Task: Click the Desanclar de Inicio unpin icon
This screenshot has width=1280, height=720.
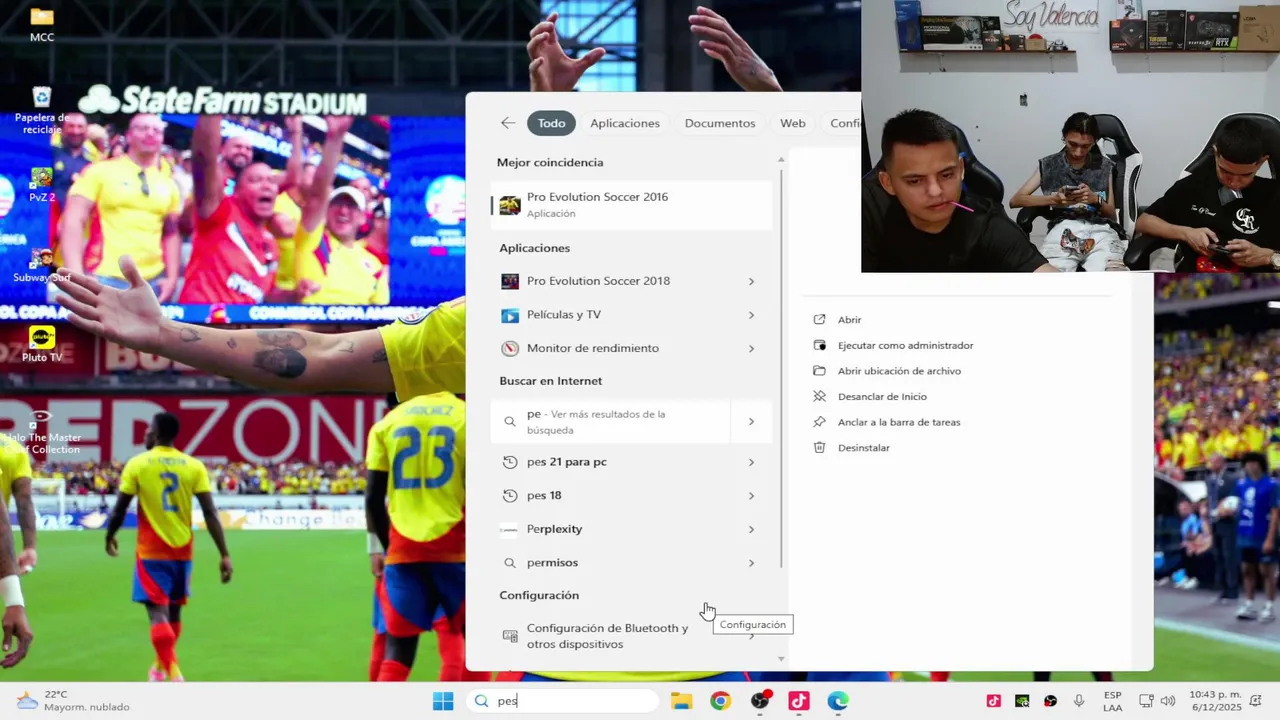Action: tap(819, 397)
